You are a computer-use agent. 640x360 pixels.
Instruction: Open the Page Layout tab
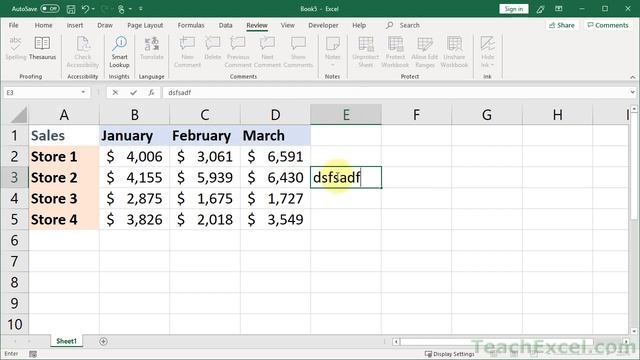tap(145, 25)
